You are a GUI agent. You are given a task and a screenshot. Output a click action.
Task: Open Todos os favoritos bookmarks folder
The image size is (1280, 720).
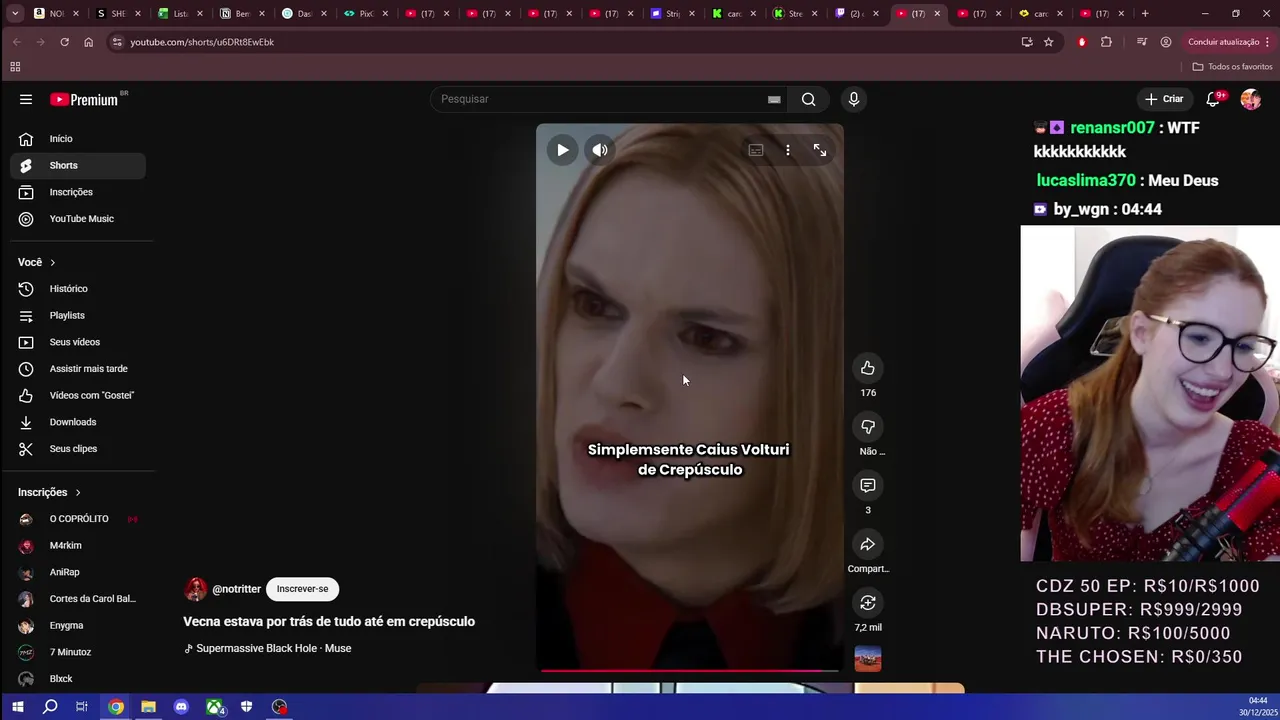click(x=1232, y=67)
